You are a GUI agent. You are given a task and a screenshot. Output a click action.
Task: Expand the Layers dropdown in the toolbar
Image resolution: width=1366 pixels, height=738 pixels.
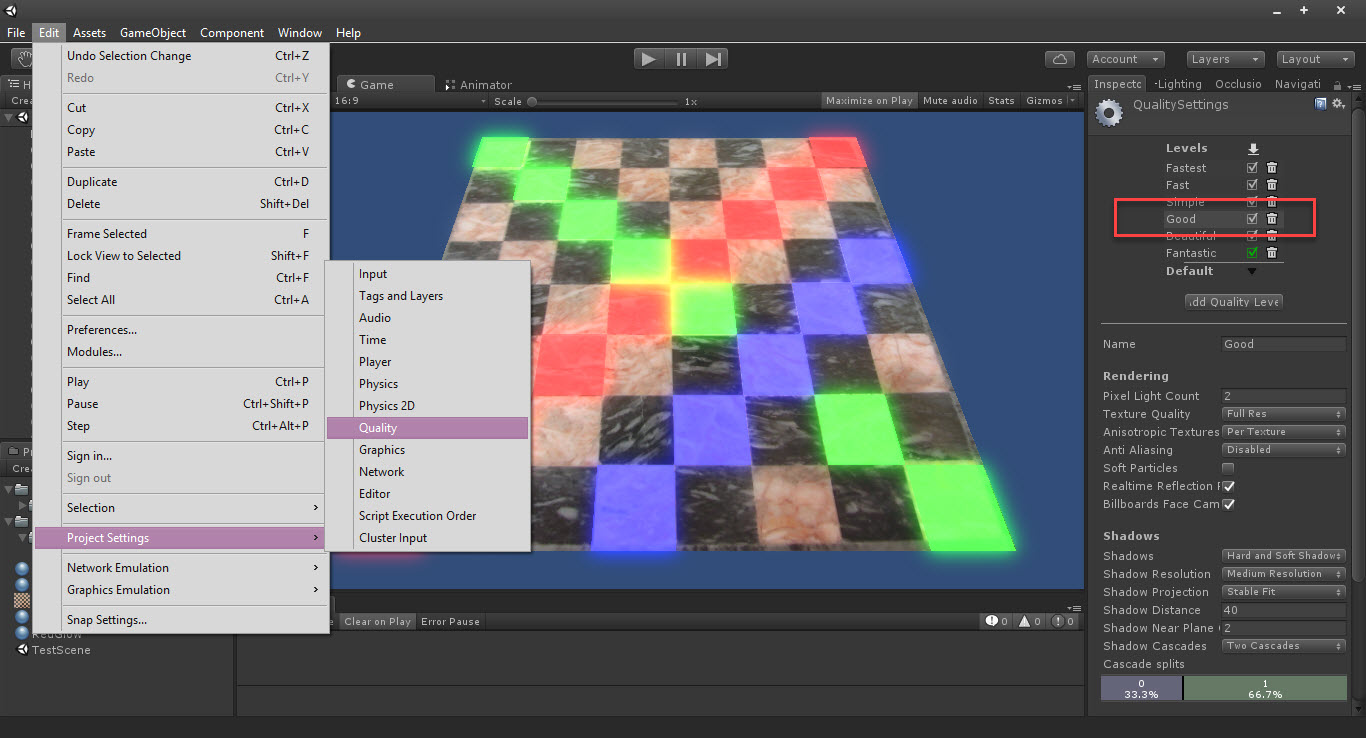(x=1223, y=59)
